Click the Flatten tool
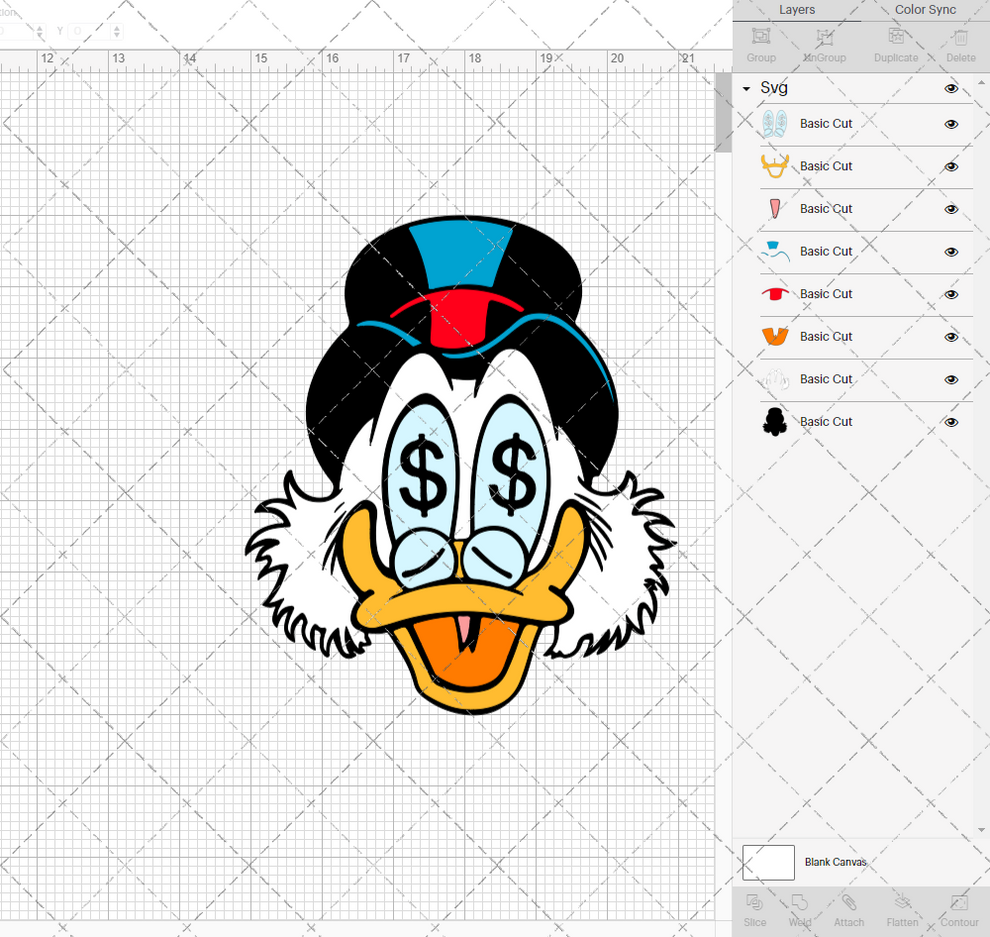This screenshot has width=990, height=937. (x=902, y=910)
